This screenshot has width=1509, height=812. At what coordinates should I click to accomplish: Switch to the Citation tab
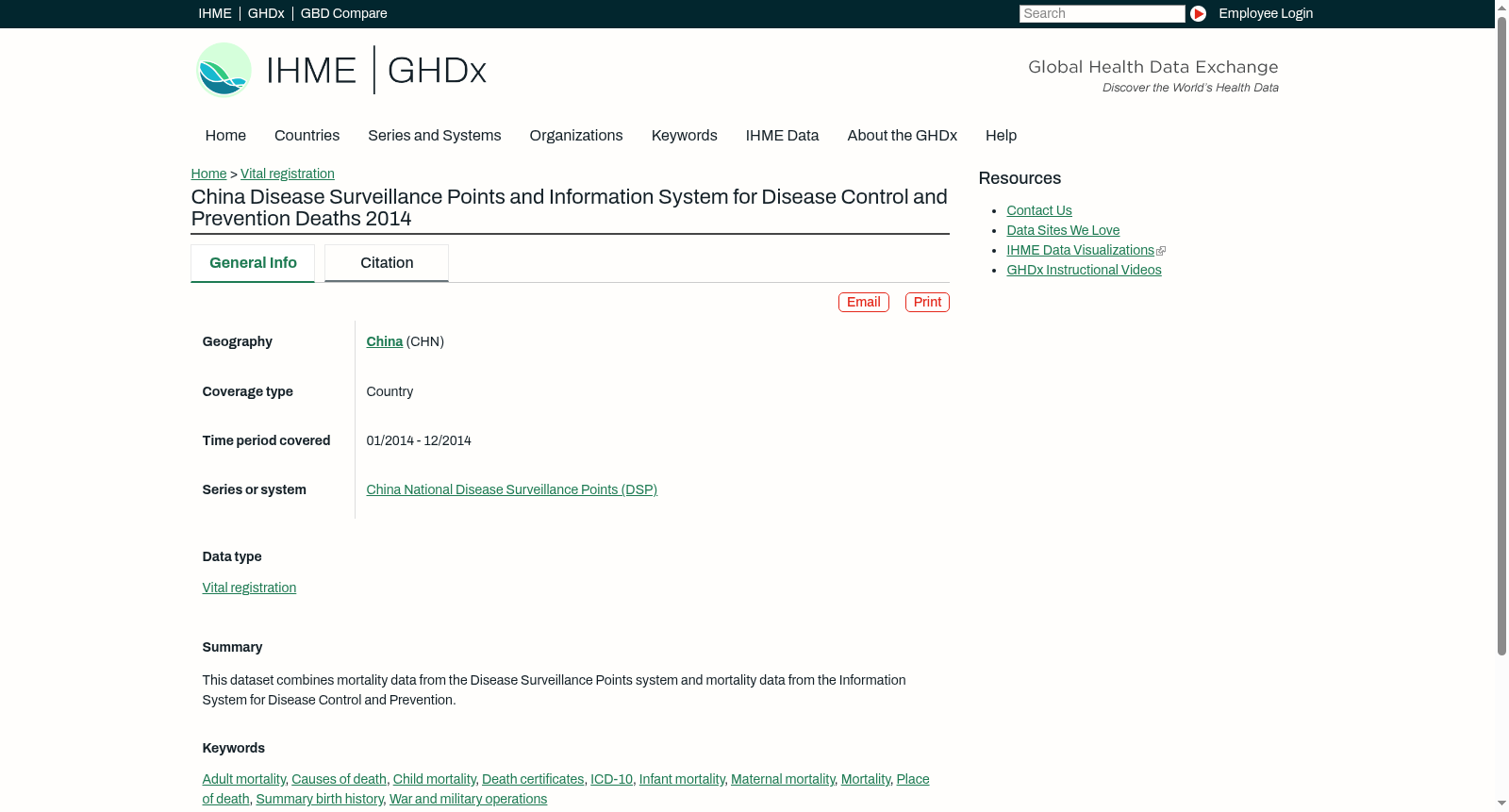click(387, 263)
